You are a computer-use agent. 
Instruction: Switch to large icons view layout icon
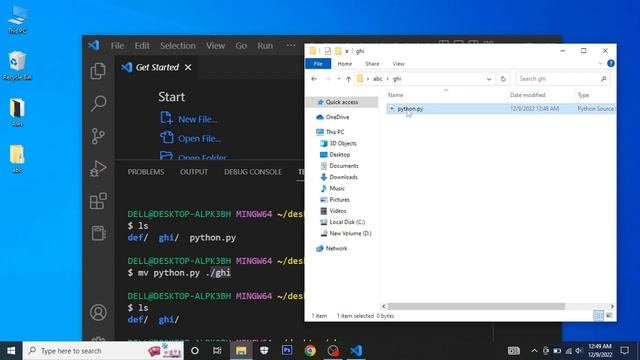pos(609,316)
